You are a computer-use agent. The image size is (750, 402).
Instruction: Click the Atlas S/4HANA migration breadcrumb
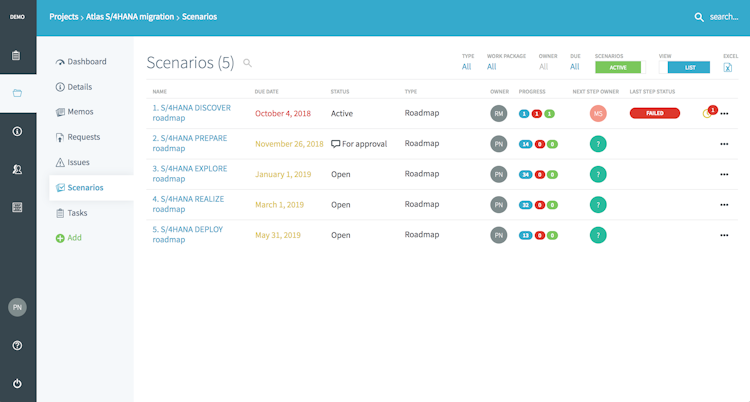tap(130, 17)
